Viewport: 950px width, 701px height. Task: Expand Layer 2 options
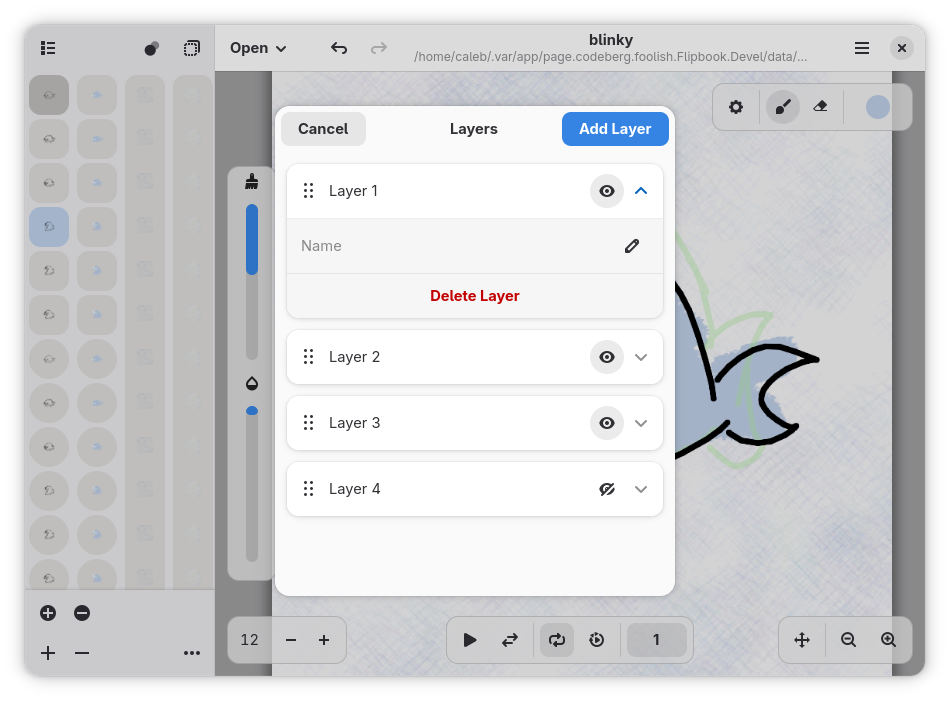pyautogui.click(x=641, y=357)
